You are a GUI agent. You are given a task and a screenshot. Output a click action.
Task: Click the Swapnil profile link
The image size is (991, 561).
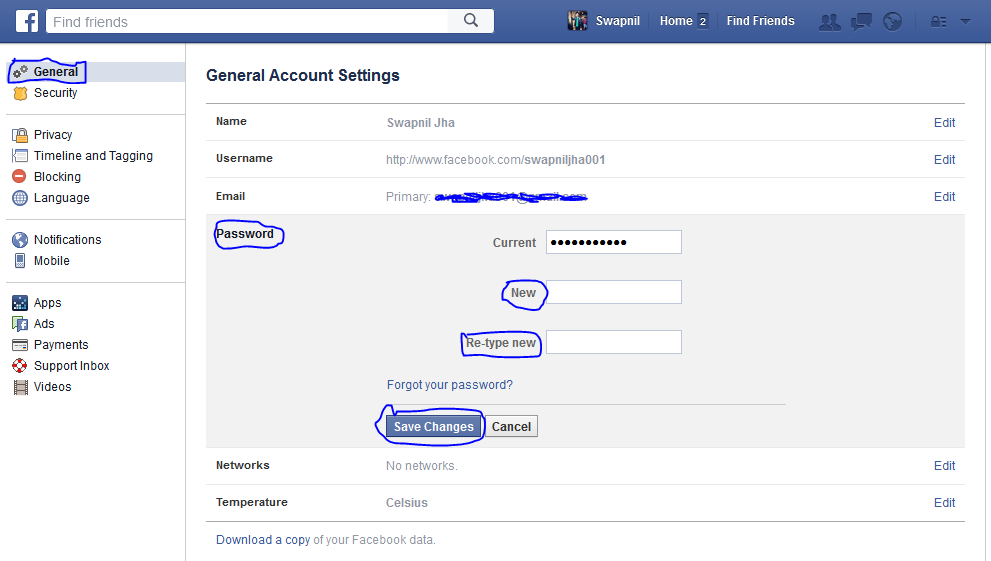pyautogui.click(x=617, y=21)
